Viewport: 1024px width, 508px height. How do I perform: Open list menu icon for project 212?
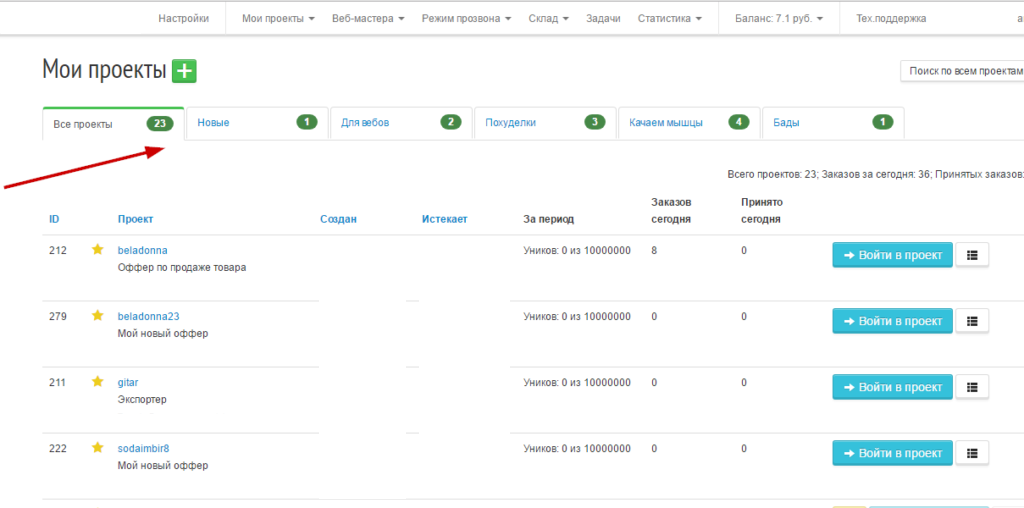[x=972, y=255]
